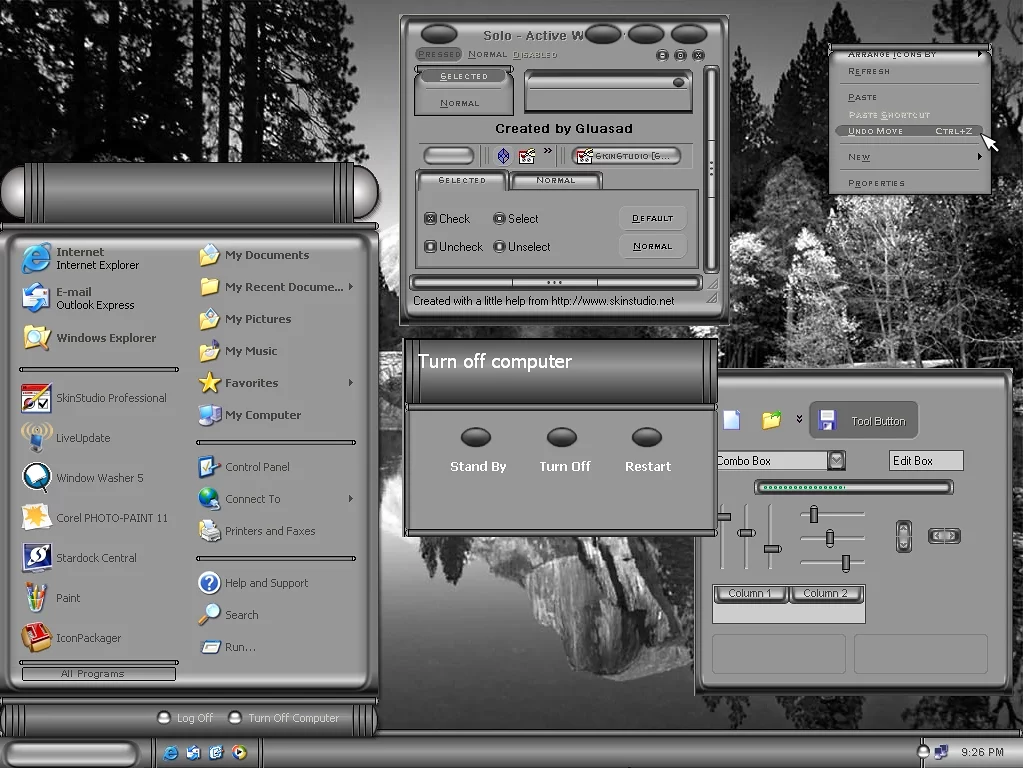Click the top horizontal slider handle
Screen dimensions: 1023x768
pos(814,514)
